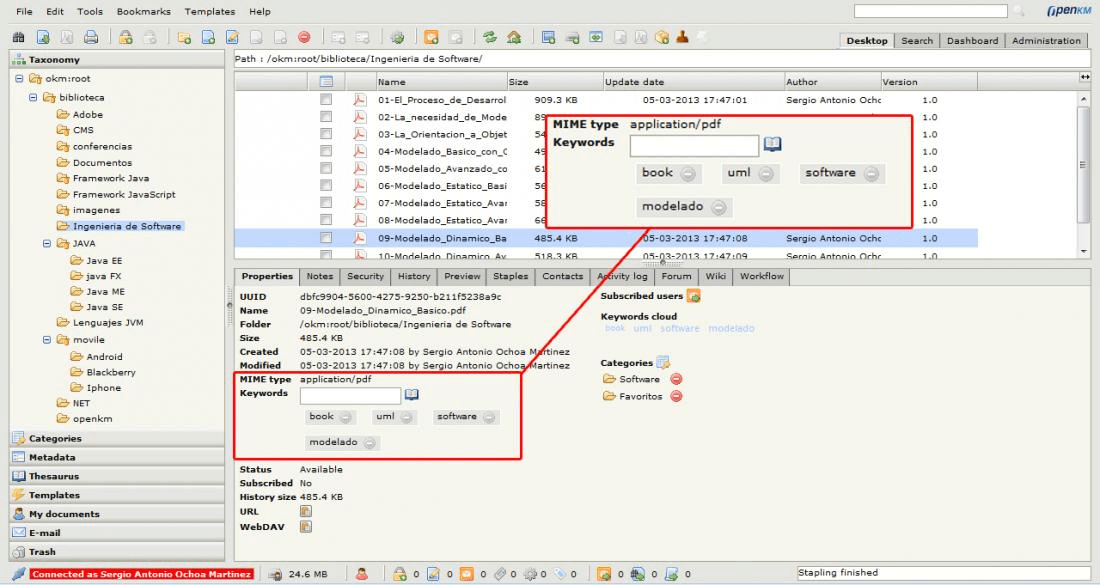
Task: Check the box for 09-Modelado_Dinamico_Ba file
Action: [x=326, y=238]
